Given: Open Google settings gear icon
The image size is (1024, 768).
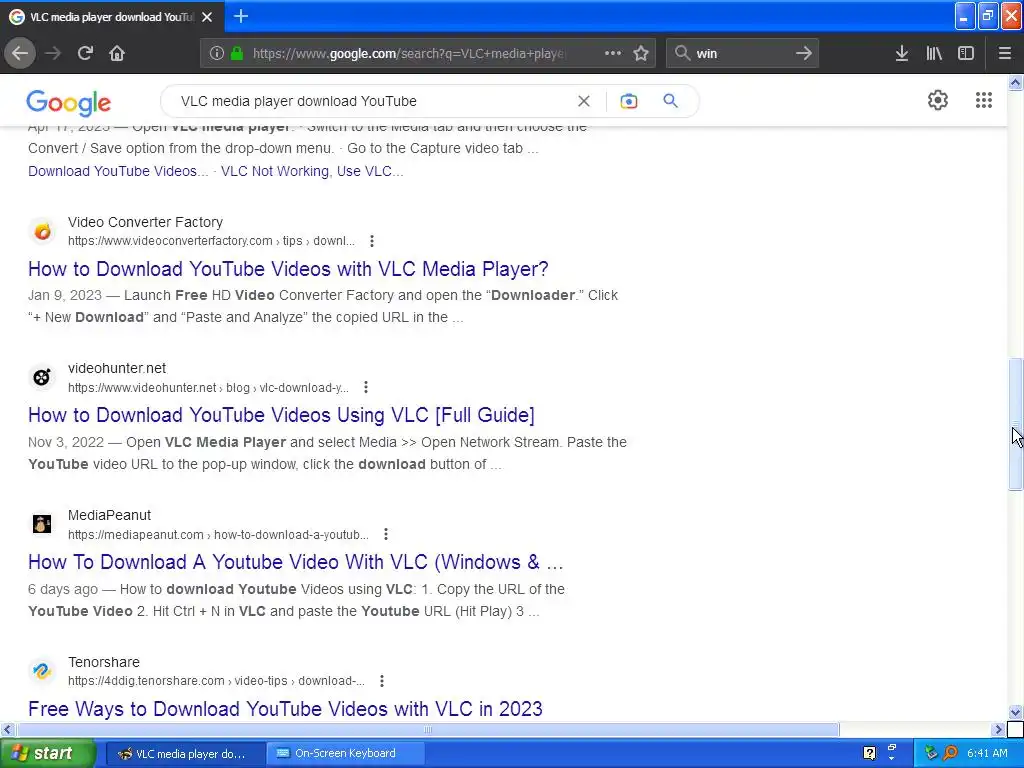Looking at the screenshot, I should [x=938, y=100].
